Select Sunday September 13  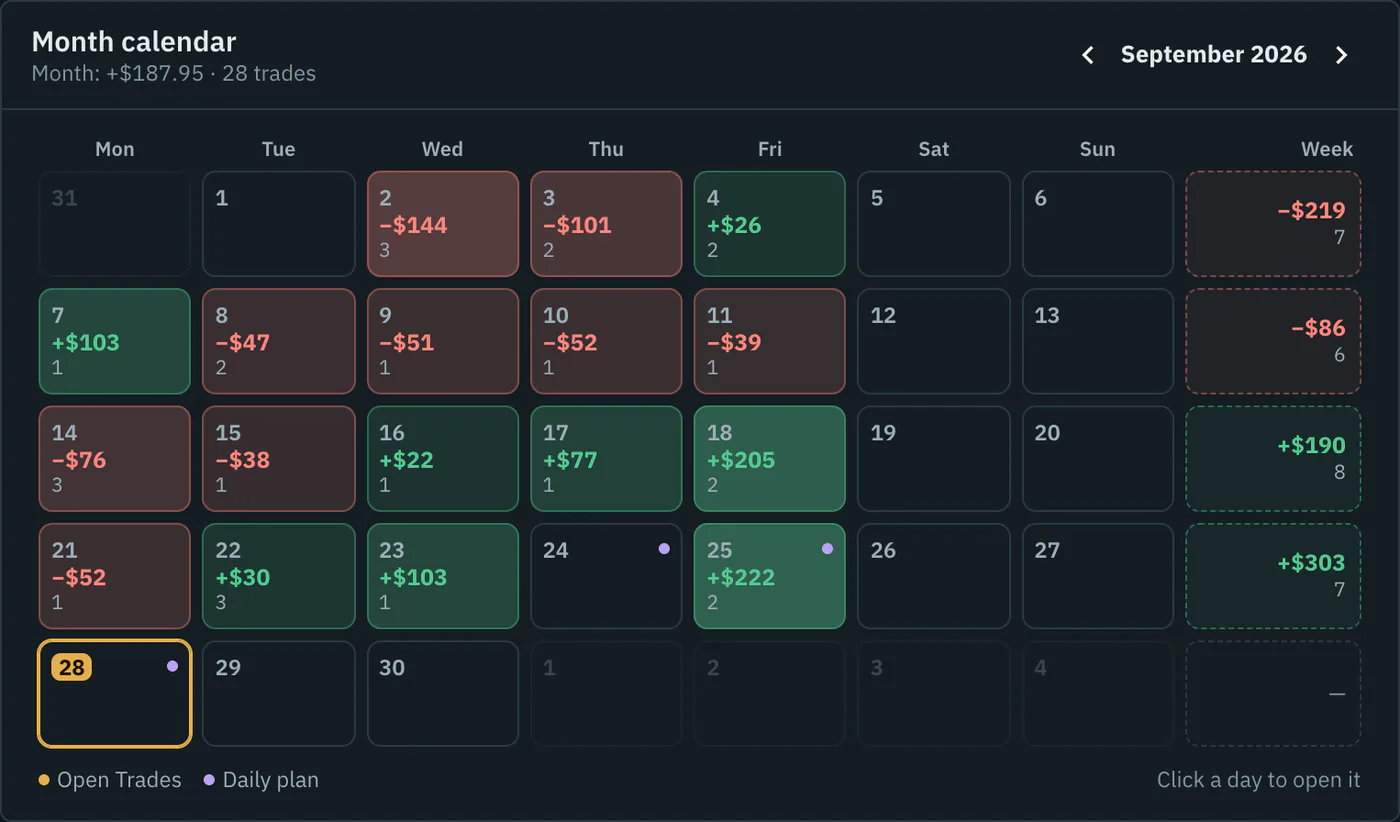(x=1098, y=341)
